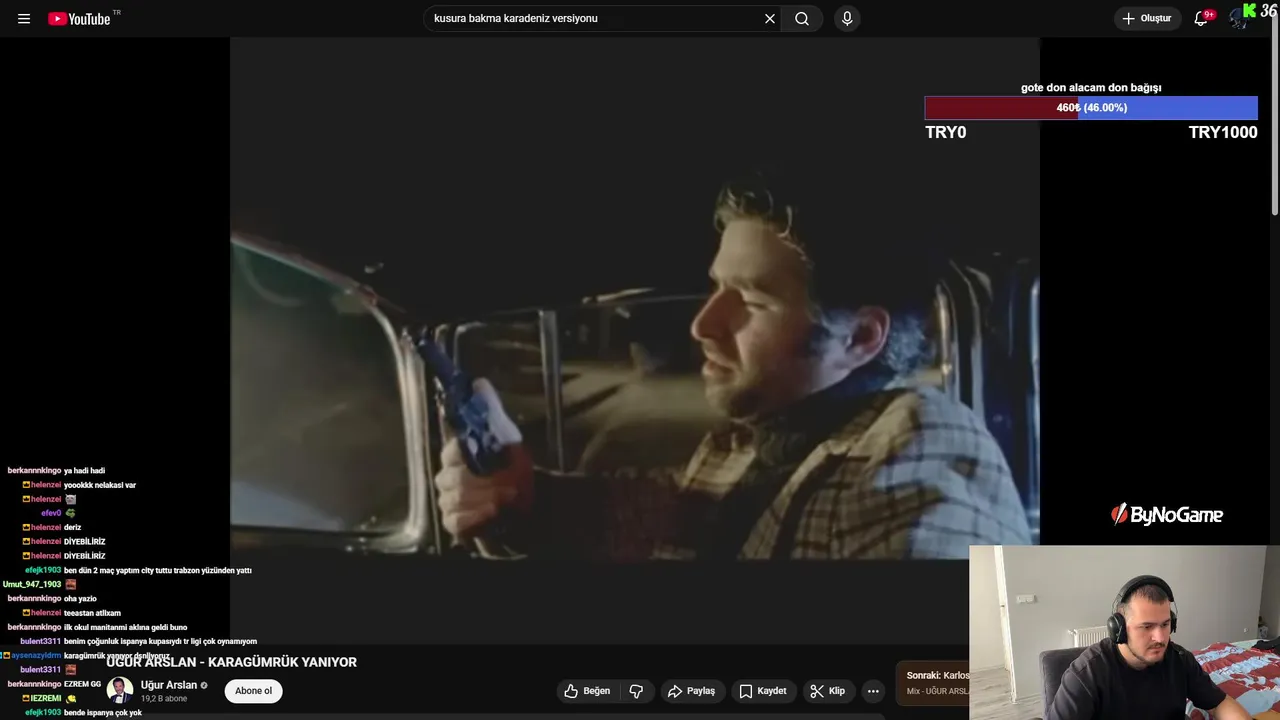Image resolution: width=1280 pixels, height=720 pixels.
Task: Click the TRY0 goal start label
Action: click(x=946, y=132)
